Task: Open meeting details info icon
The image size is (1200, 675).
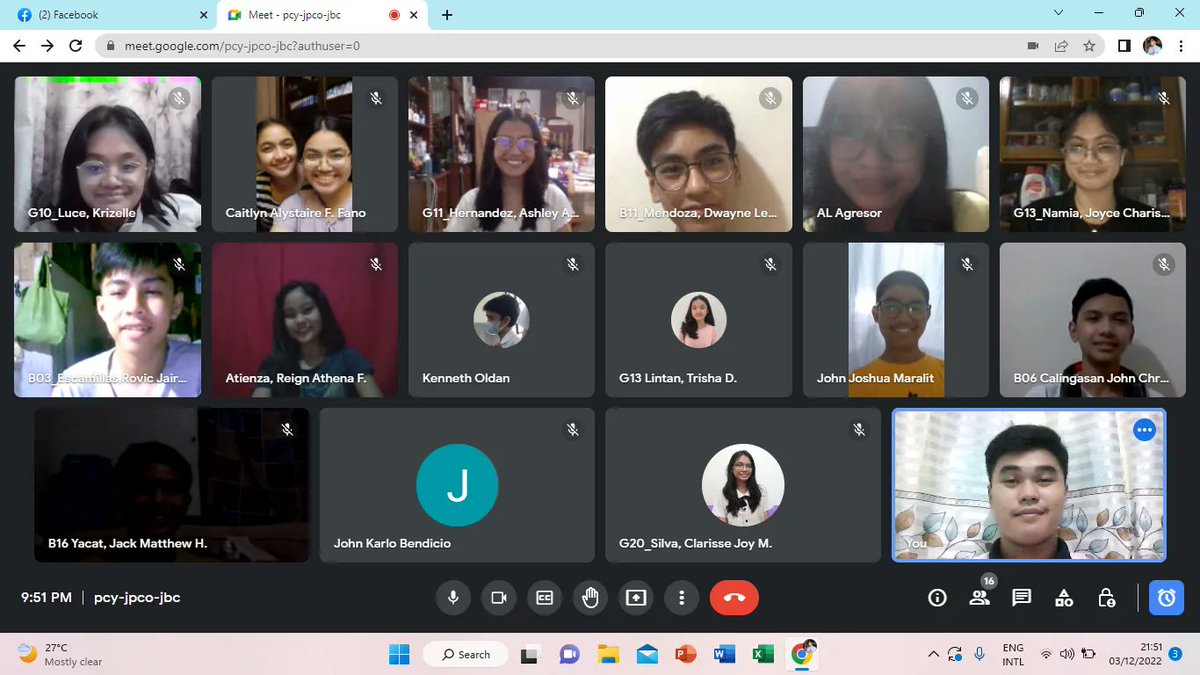Action: [937, 598]
